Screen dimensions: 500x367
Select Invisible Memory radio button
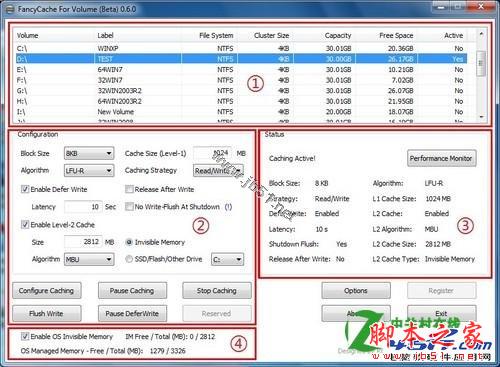click(x=129, y=242)
